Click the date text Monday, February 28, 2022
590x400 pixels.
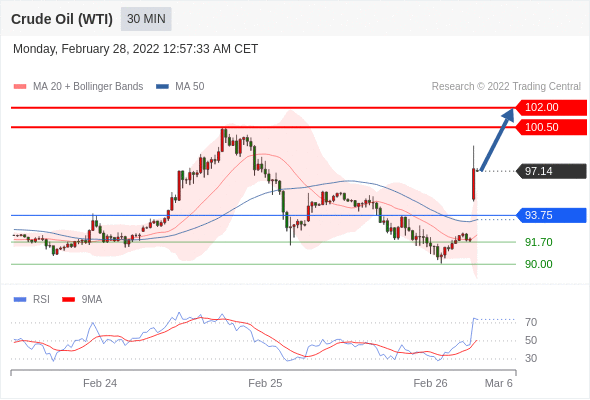(86, 49)
